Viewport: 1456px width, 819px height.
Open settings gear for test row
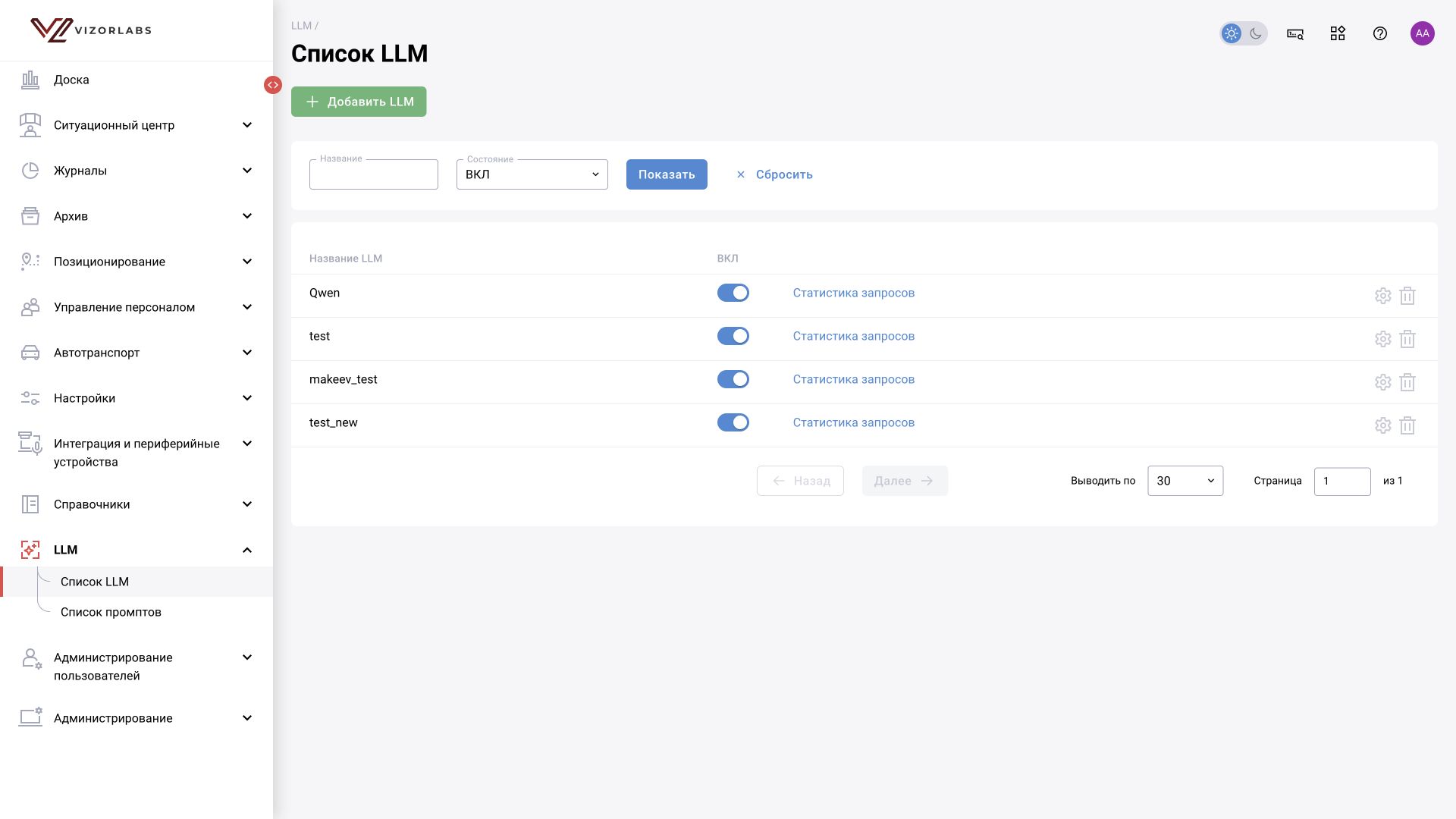(x=1382, y=339)
